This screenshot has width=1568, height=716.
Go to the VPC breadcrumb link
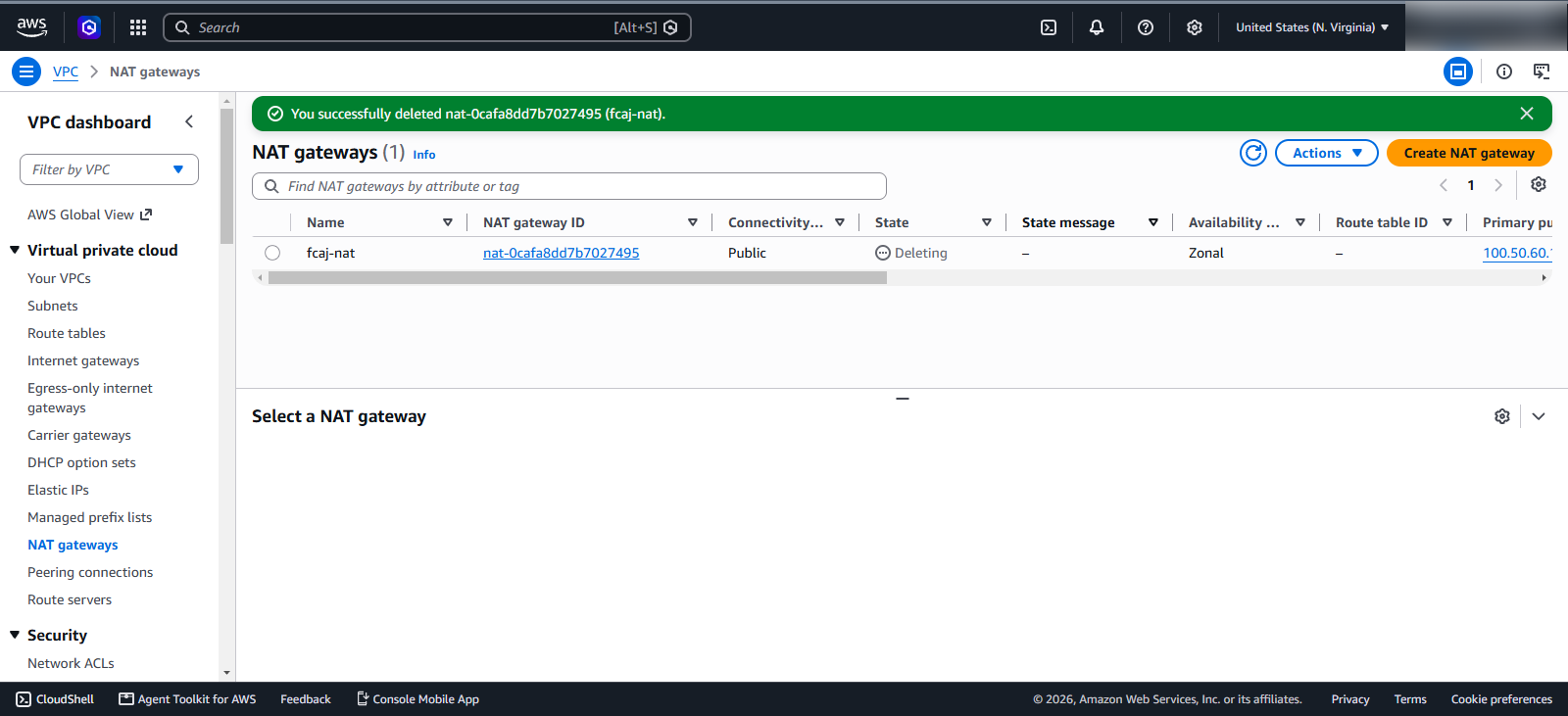[66, 72]
